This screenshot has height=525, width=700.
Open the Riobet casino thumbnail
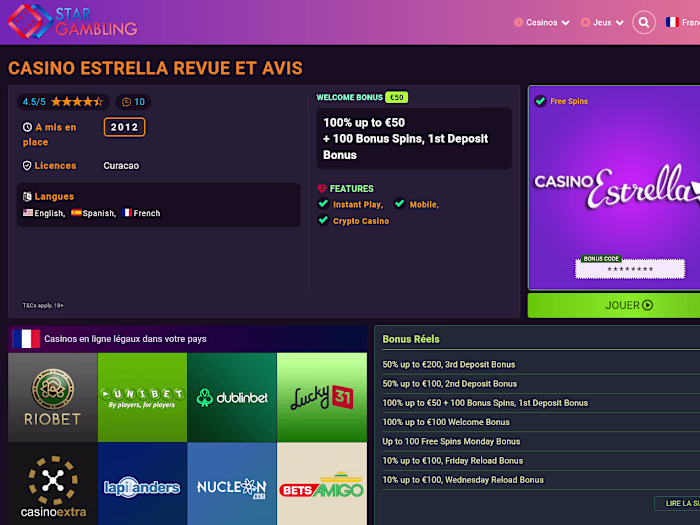click(x=53, y=397)
